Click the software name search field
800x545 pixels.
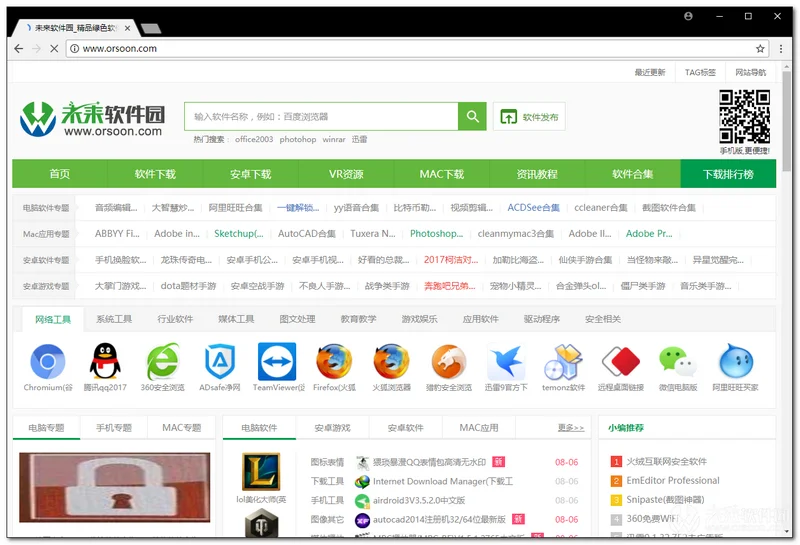321,117
